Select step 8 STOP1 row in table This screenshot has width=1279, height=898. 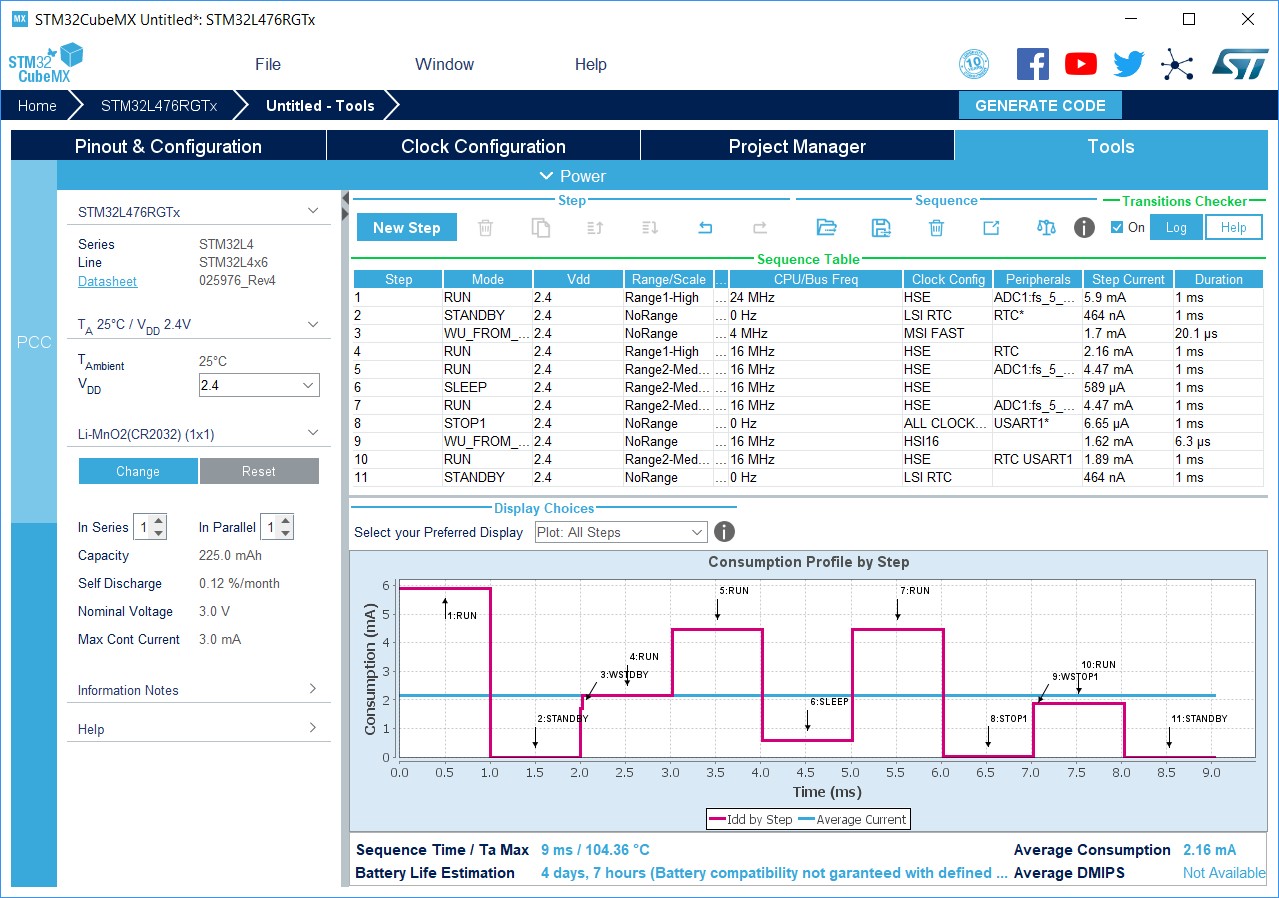(808, 423)
